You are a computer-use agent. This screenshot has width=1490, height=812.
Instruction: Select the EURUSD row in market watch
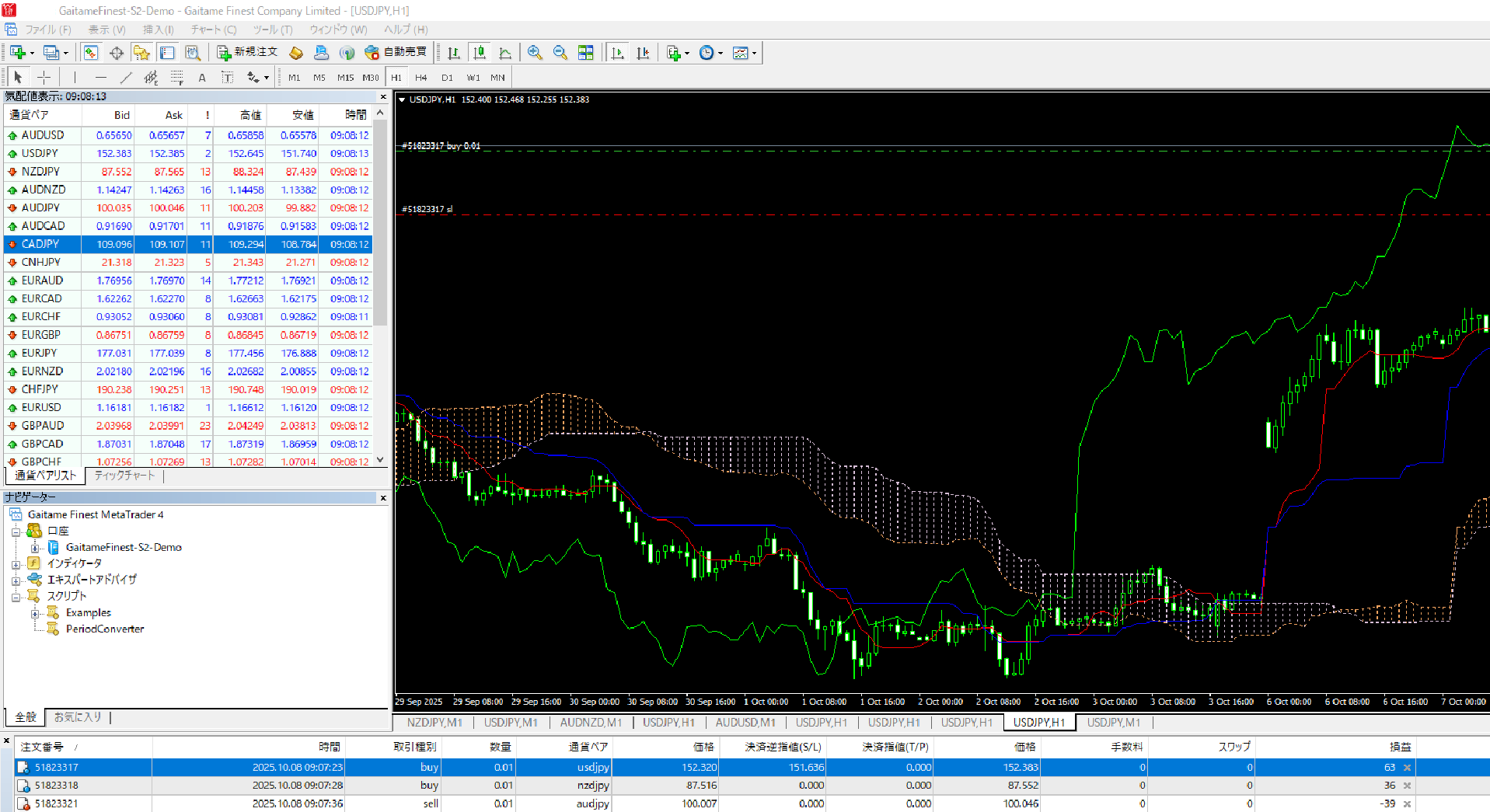click(x=41, y=407)
